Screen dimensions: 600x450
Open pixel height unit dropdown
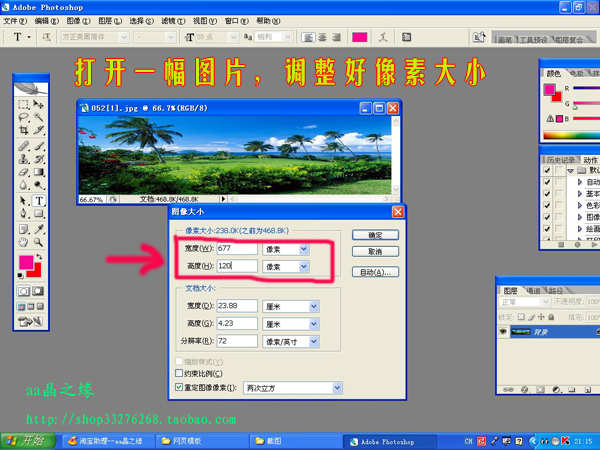pos(304,267)
